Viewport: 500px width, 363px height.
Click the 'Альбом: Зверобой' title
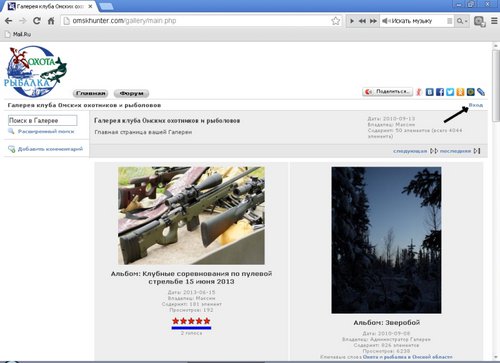coord(387,323)
